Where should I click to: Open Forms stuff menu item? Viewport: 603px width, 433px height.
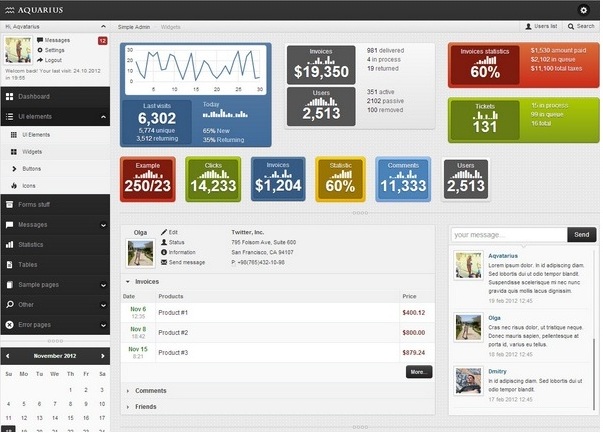click(x=55, y=204)
